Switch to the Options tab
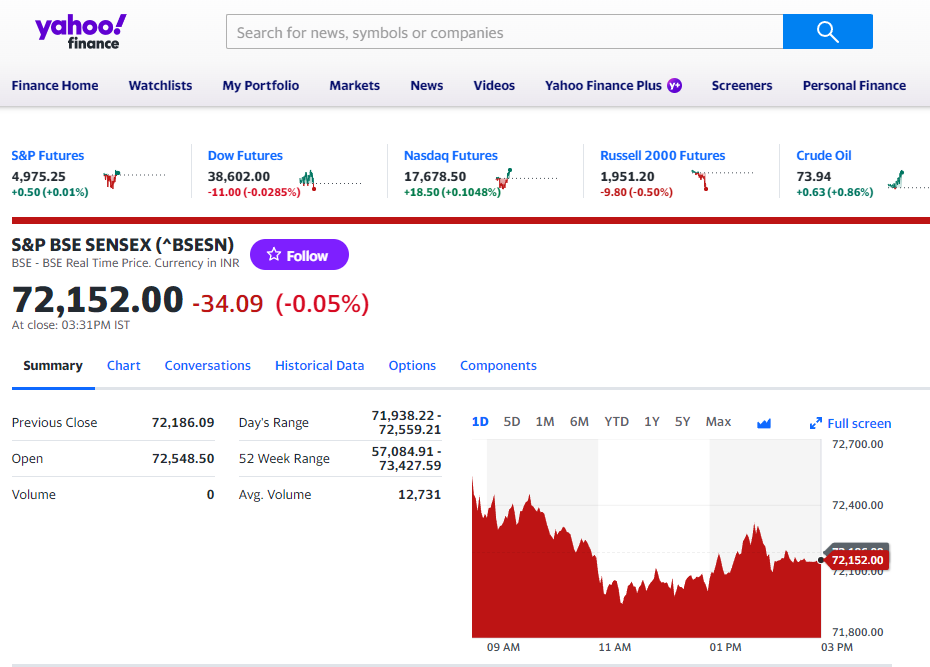Viewport: 930px width, 667px height. (x=412, y=366)
